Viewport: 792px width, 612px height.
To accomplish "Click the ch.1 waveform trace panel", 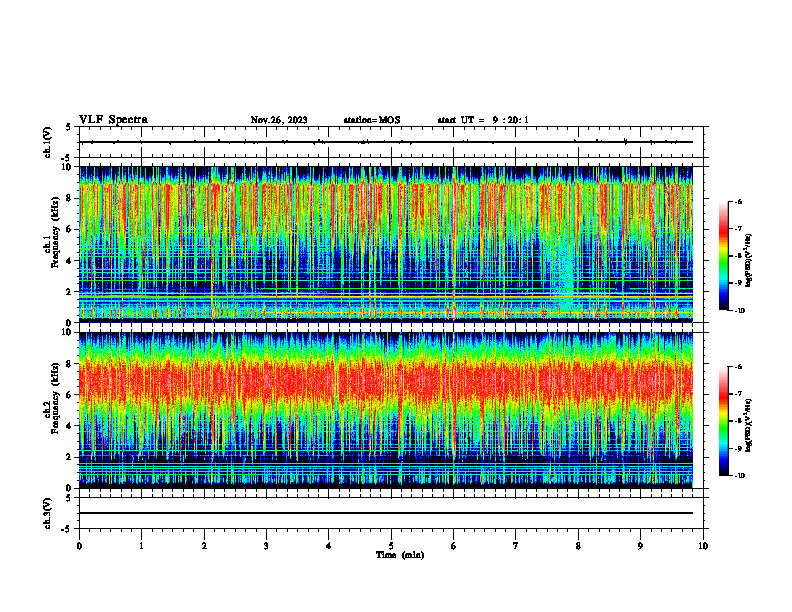I will [391, 142].
